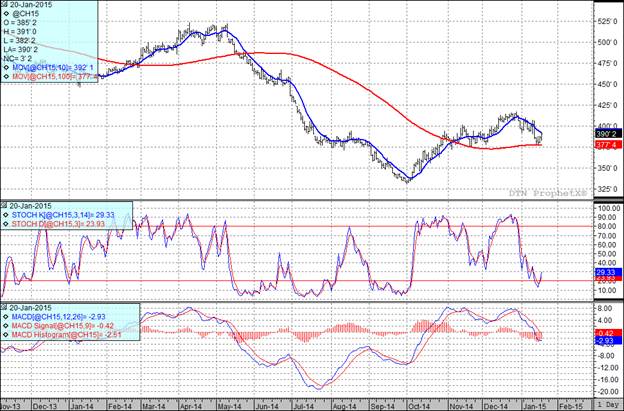The width and height of the screenshot is (624, 411).
Task: Click the 20-Jan-2015 date in the MACD legend
Action: (30, 308)
